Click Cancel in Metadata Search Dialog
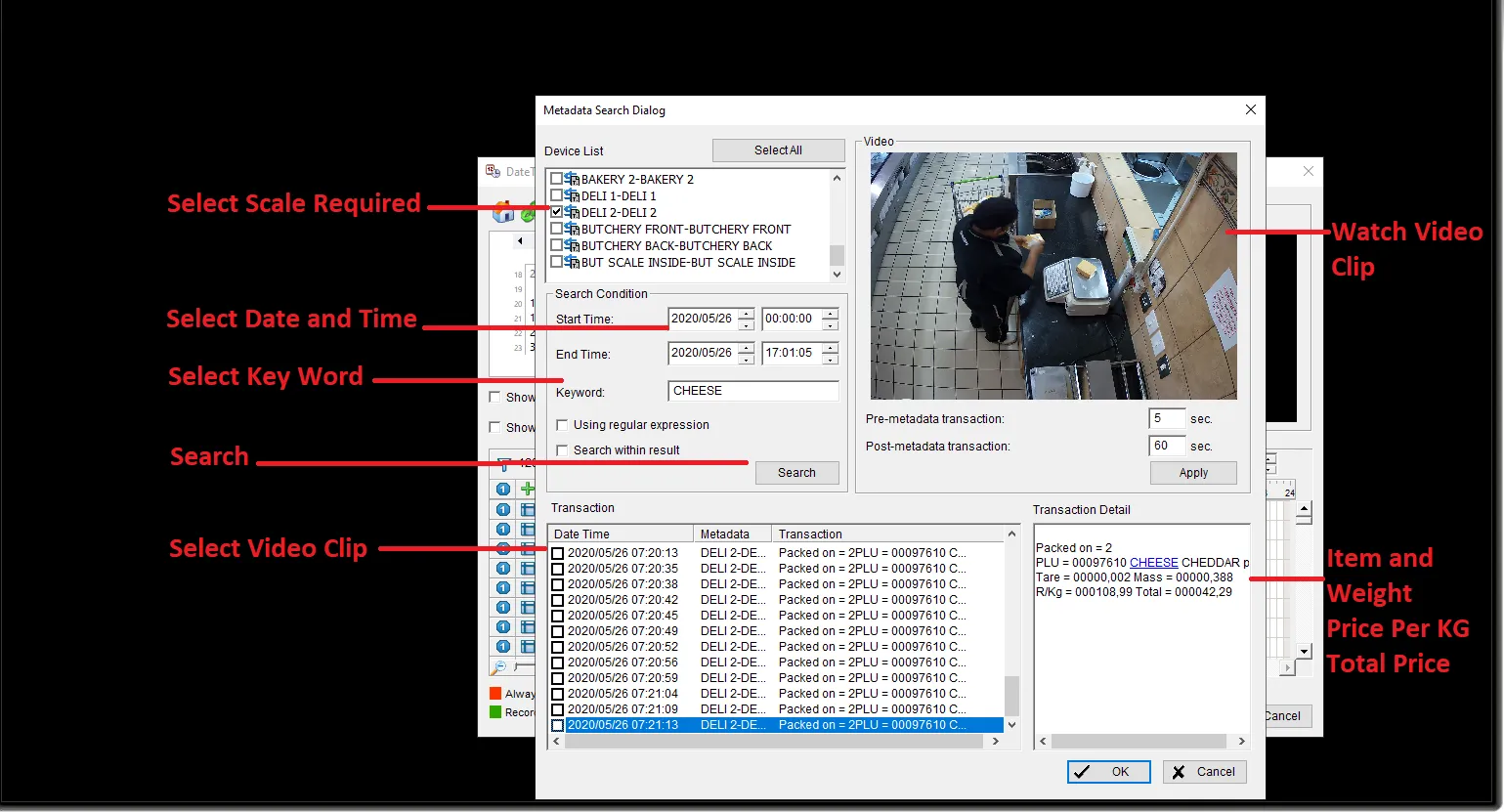 coord(1204,772)
